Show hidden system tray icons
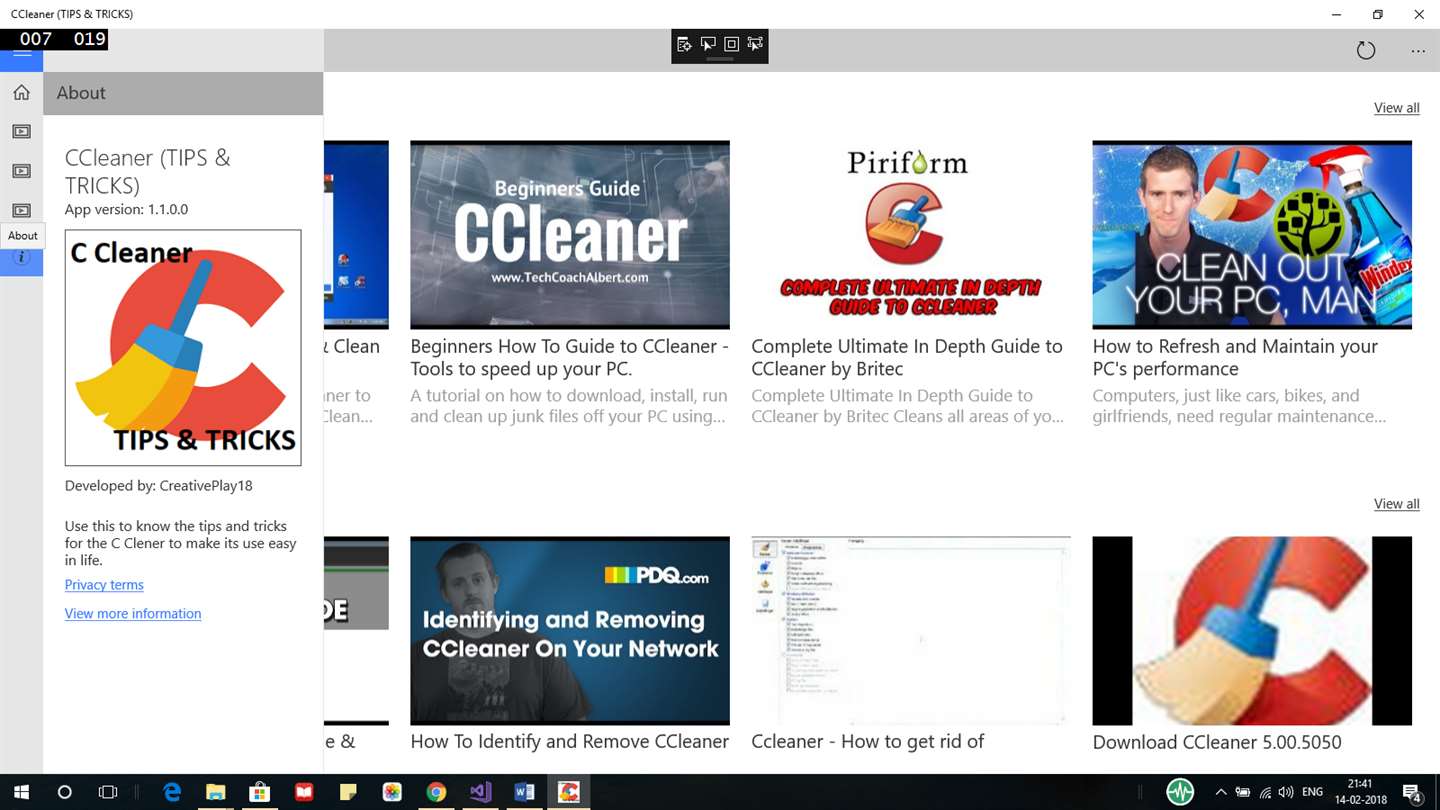 [1220, 792]
